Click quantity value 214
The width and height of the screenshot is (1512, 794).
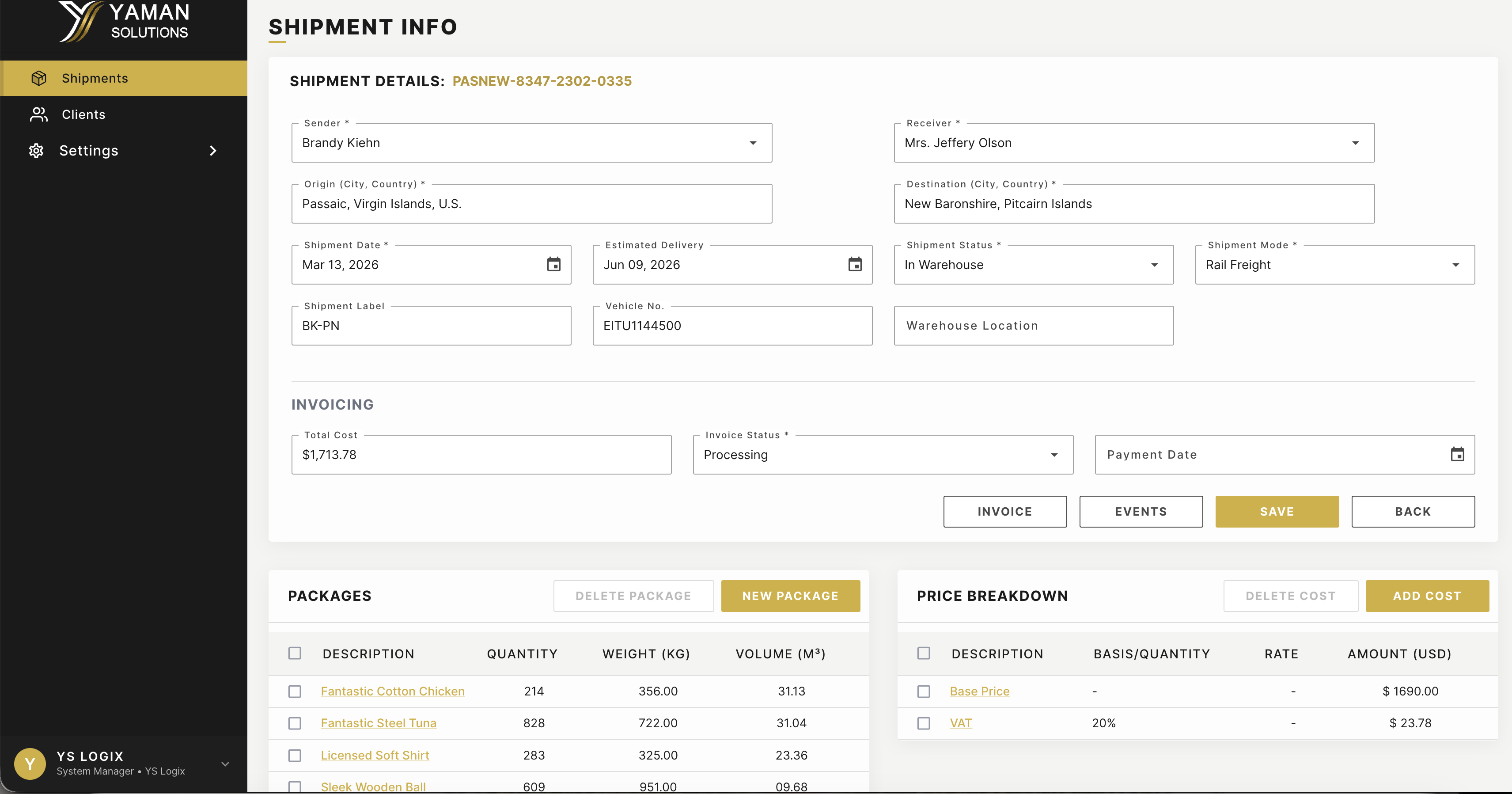click(x=534, y=691)
